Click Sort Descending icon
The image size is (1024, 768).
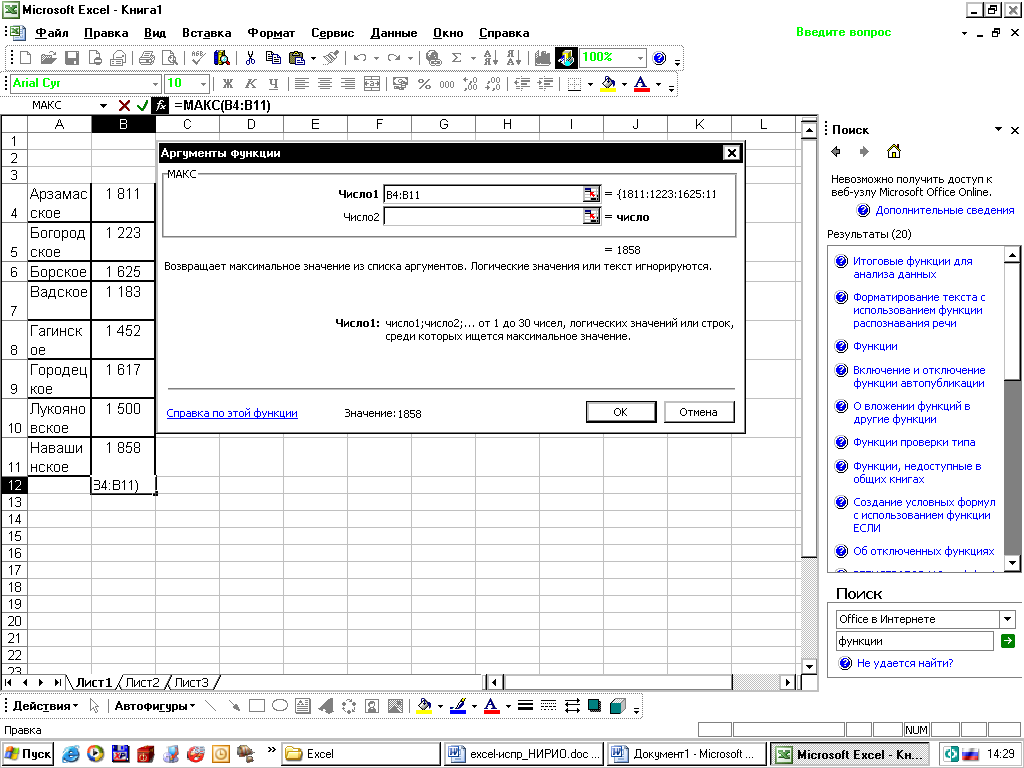514,58
